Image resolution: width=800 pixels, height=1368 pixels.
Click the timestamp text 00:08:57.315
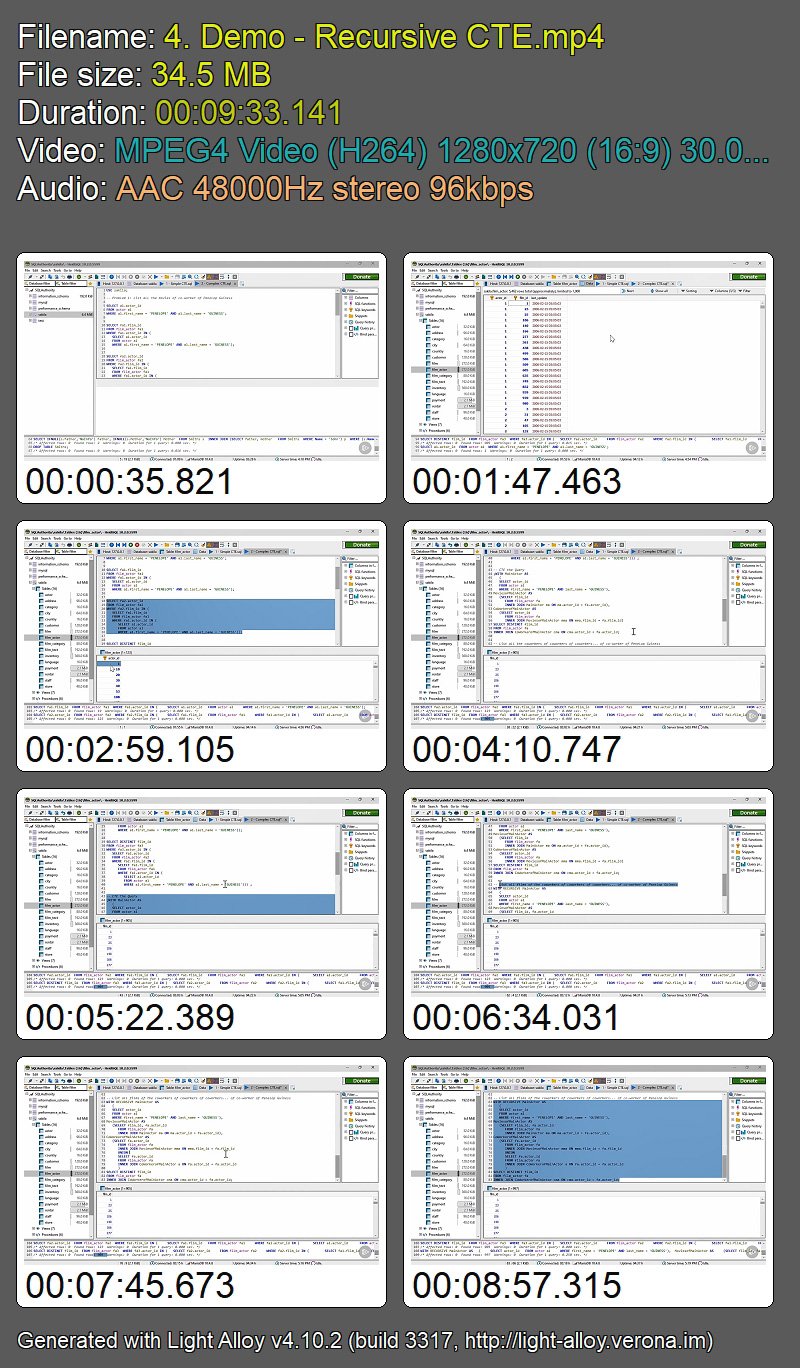point(517,1285)
